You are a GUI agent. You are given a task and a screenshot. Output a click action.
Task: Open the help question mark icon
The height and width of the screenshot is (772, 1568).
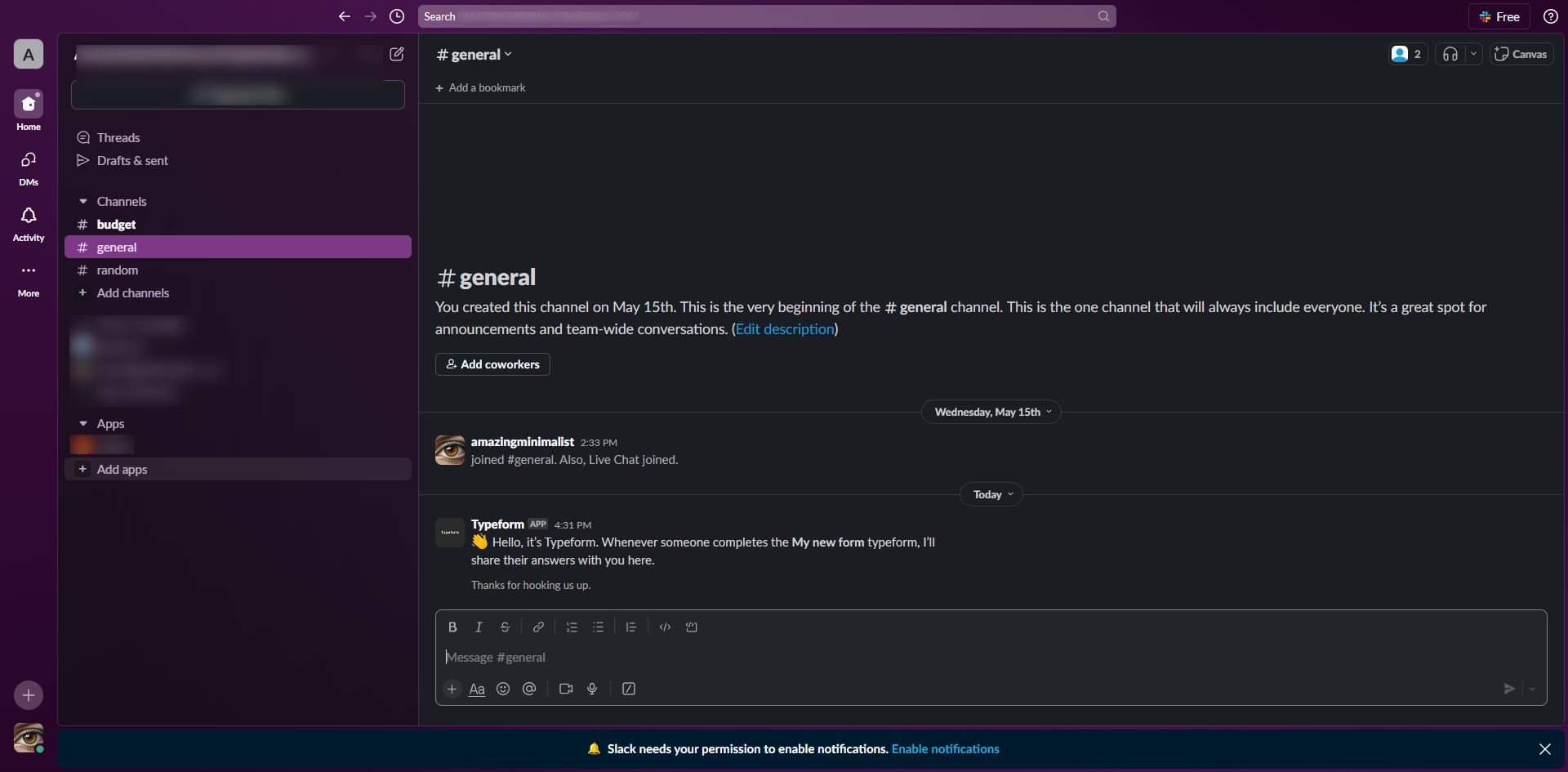tap(1550, 16)
